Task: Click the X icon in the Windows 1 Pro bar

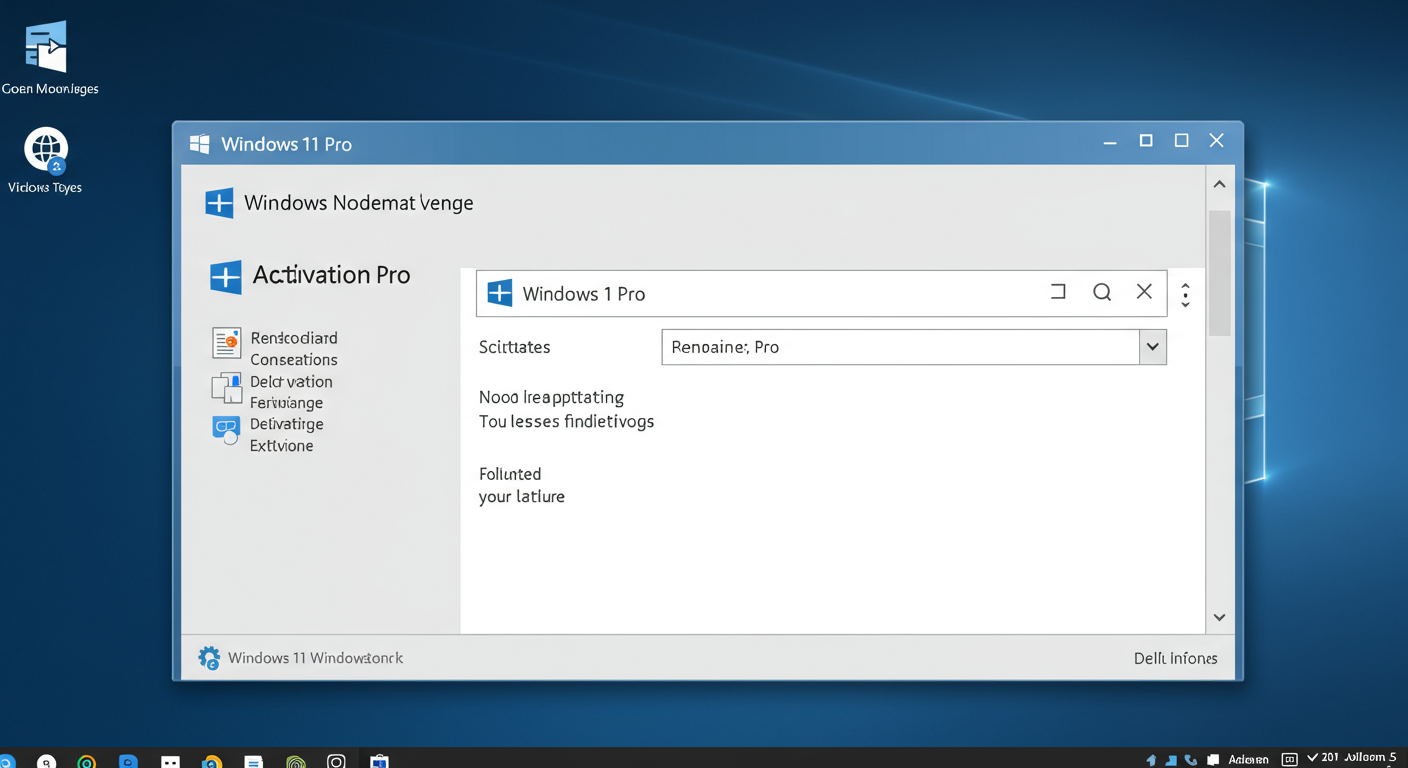Action: (x=1144, y=292)
